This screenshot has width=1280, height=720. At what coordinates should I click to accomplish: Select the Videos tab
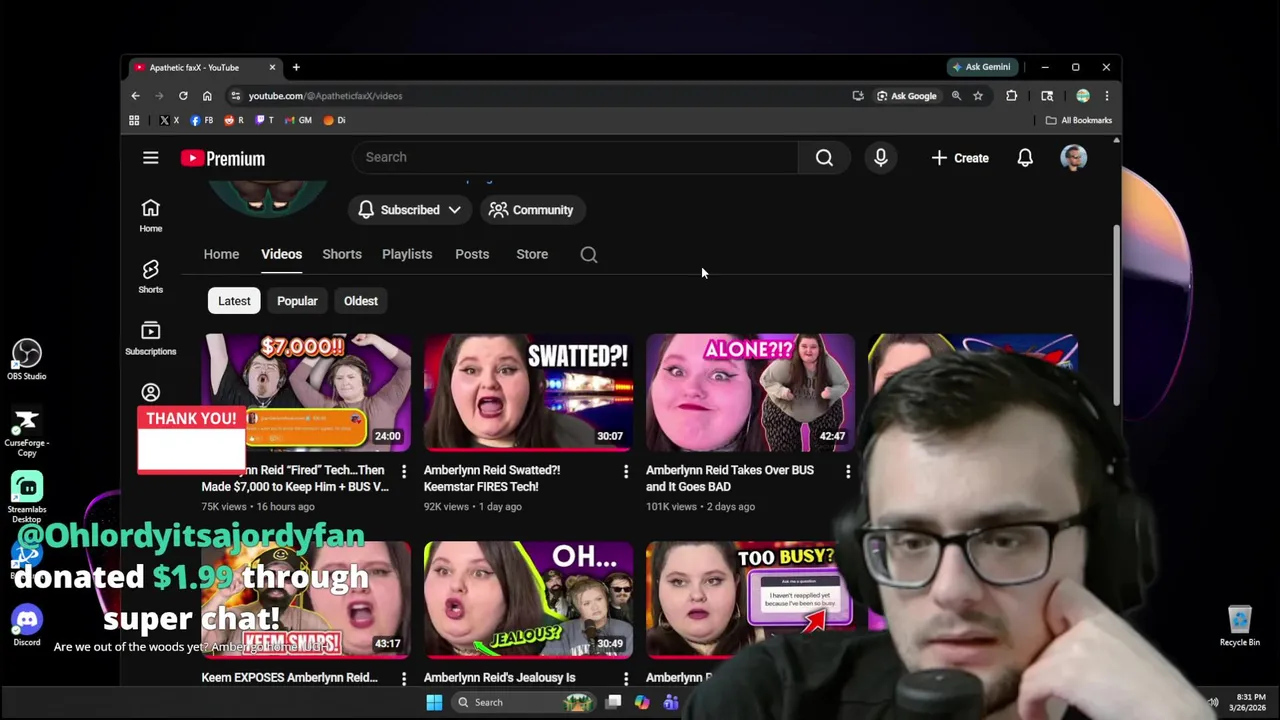click(x=281, y=254)
